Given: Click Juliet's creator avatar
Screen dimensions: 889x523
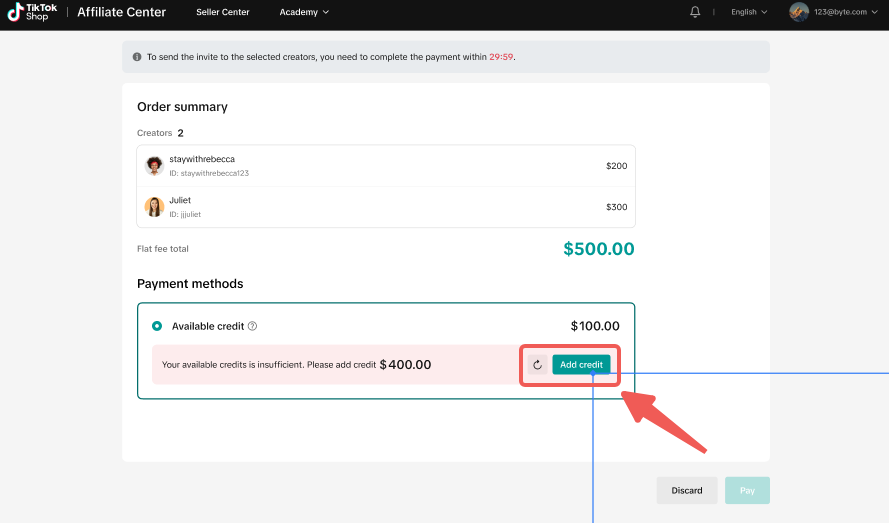Looking at the screenshot, I should (x=154, y=207).
